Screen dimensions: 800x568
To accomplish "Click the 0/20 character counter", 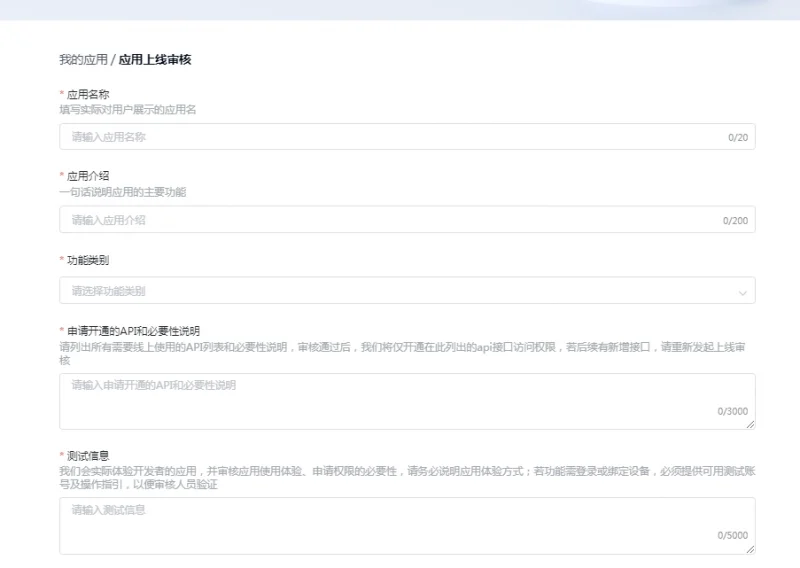I will tap(738, 137).
